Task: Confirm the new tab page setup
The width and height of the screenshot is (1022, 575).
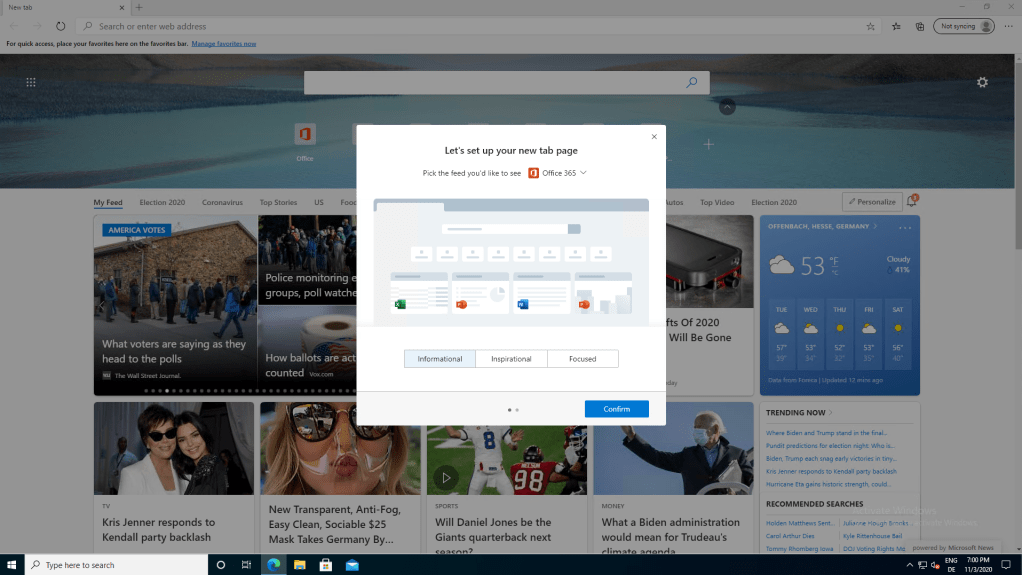Action: click(x=617, y=409)
